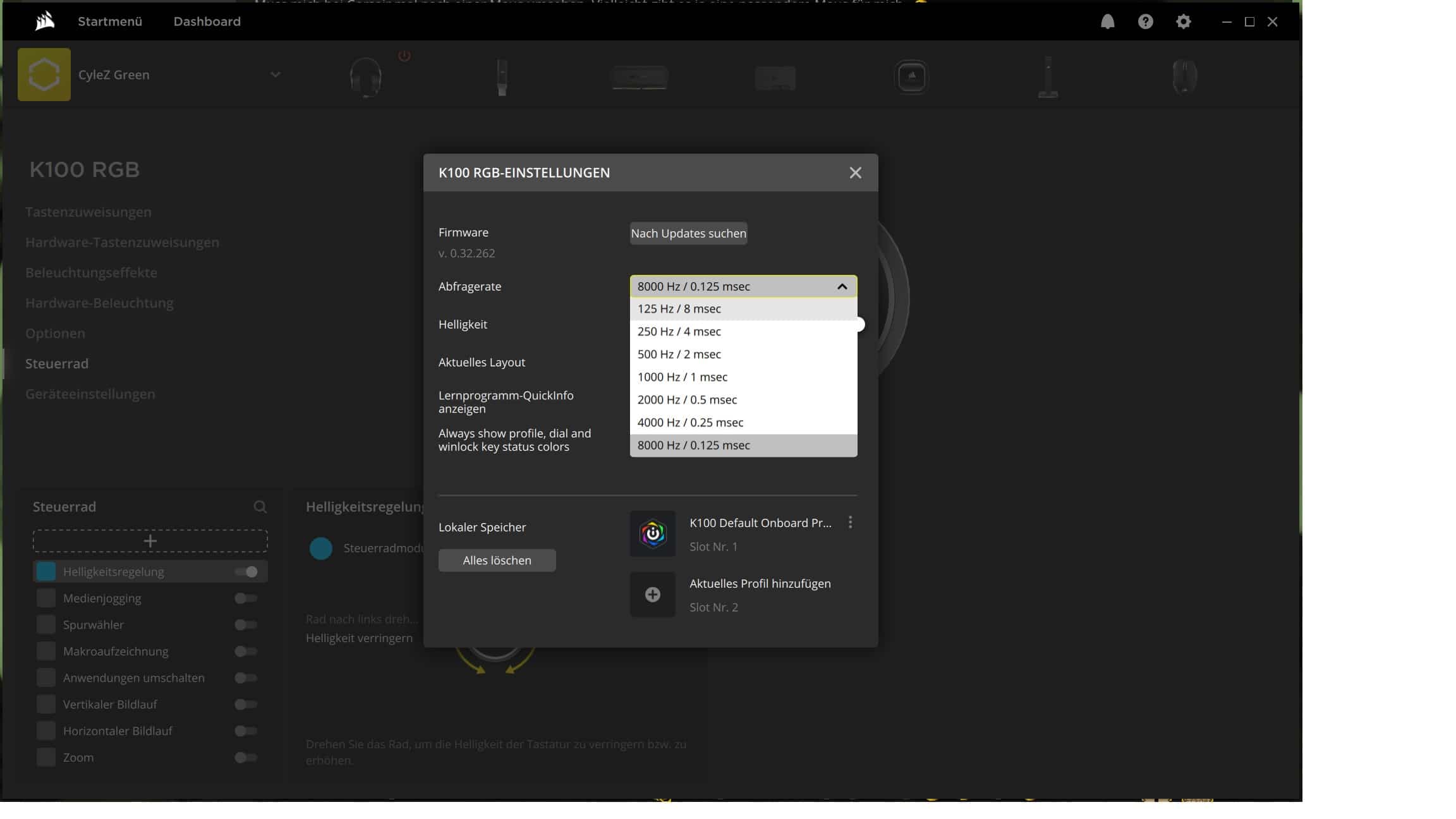Viewport: 1456px width, 819px height.
Task: Open the help question mark icon
Action: tap(1145, 21)
